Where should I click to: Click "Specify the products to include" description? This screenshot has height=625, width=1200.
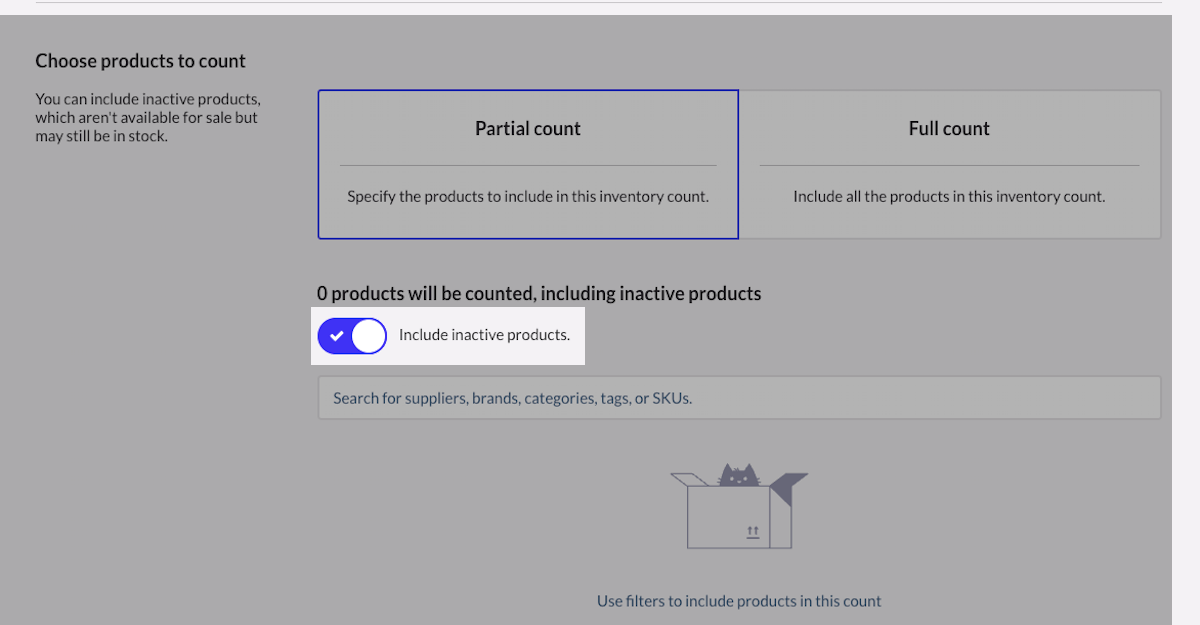[528, 197]
